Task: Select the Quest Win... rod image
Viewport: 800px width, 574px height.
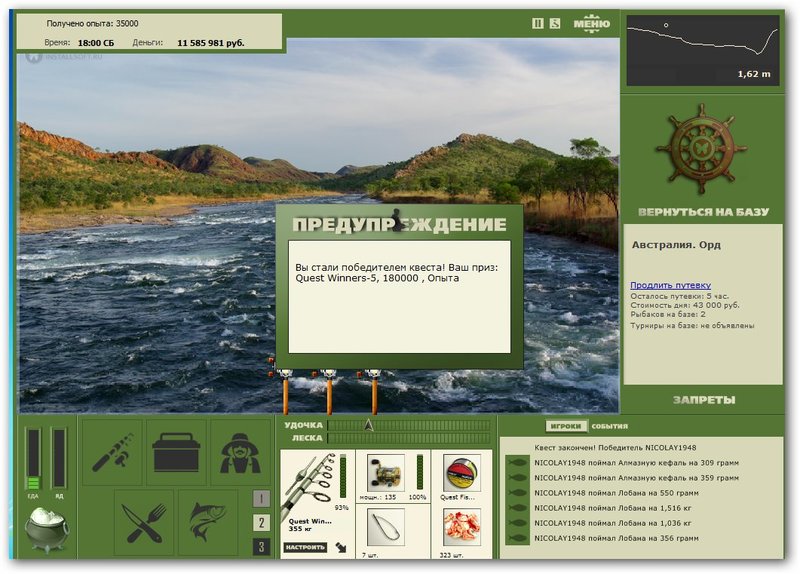Action: click(309, 483)
